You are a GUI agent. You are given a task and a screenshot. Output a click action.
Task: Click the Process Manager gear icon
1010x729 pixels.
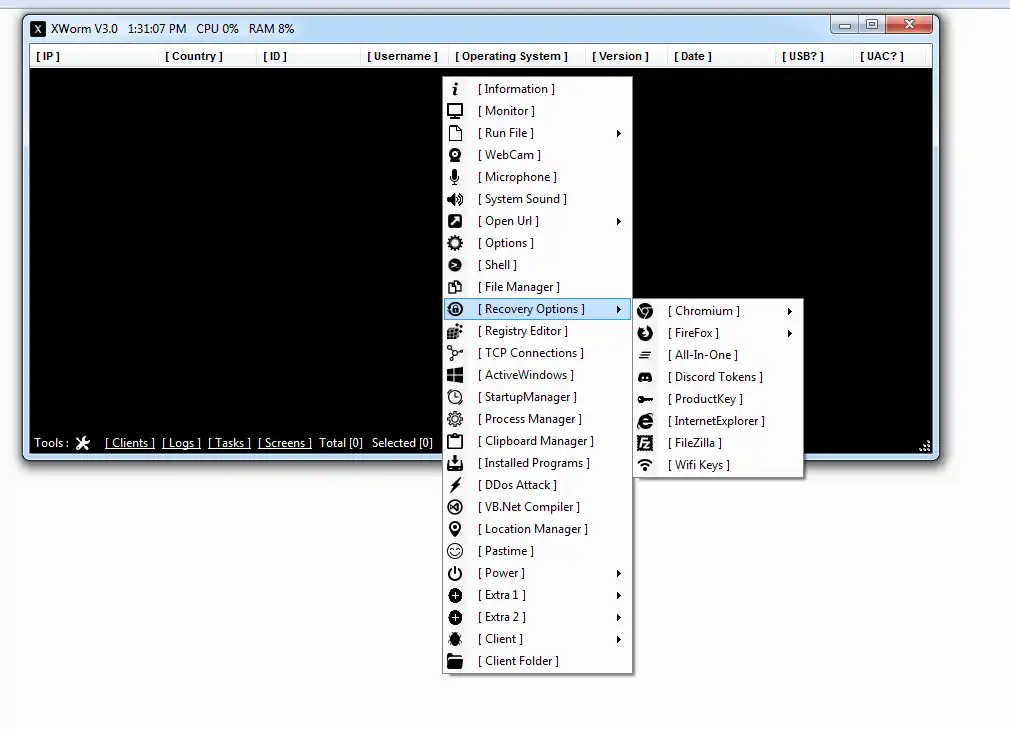pos(455,419)
